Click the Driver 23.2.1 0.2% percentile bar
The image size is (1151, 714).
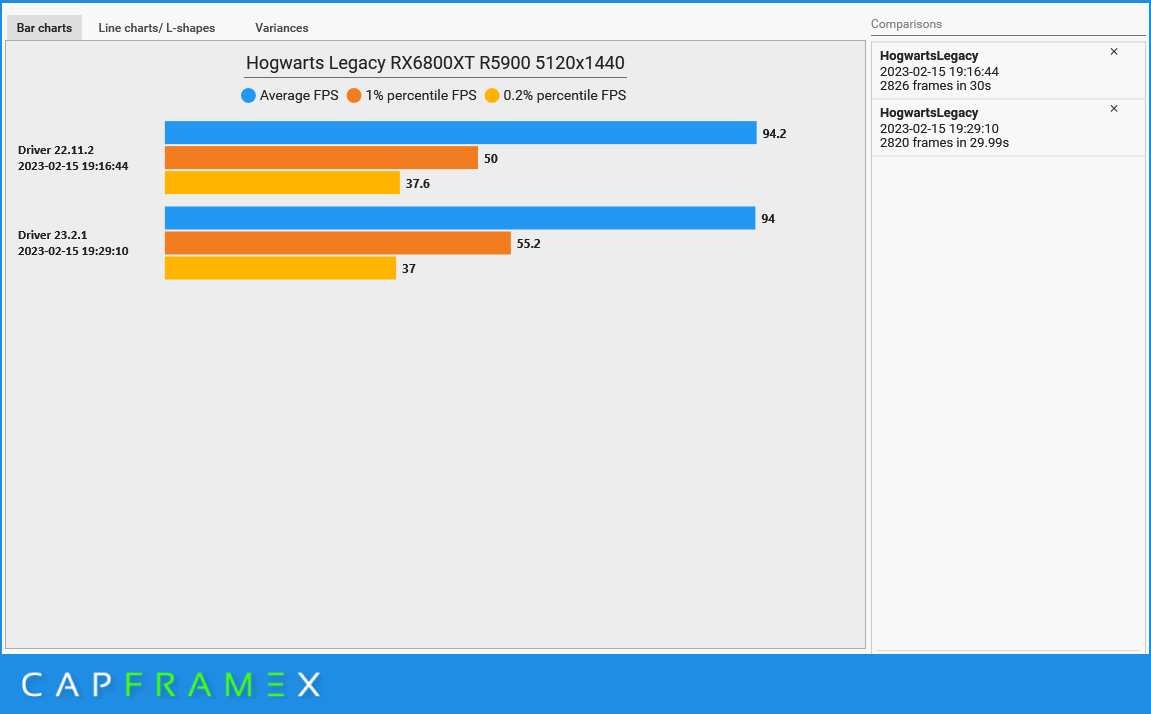point(280,268)
